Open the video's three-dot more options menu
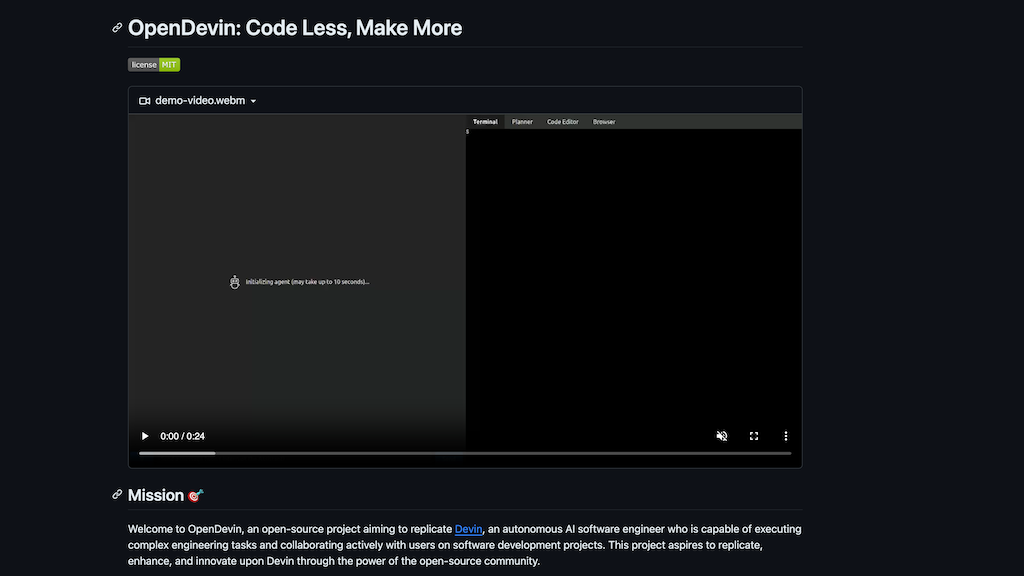Image resolution: width=1024 pixels, height=576 pixels. [786, 436]
